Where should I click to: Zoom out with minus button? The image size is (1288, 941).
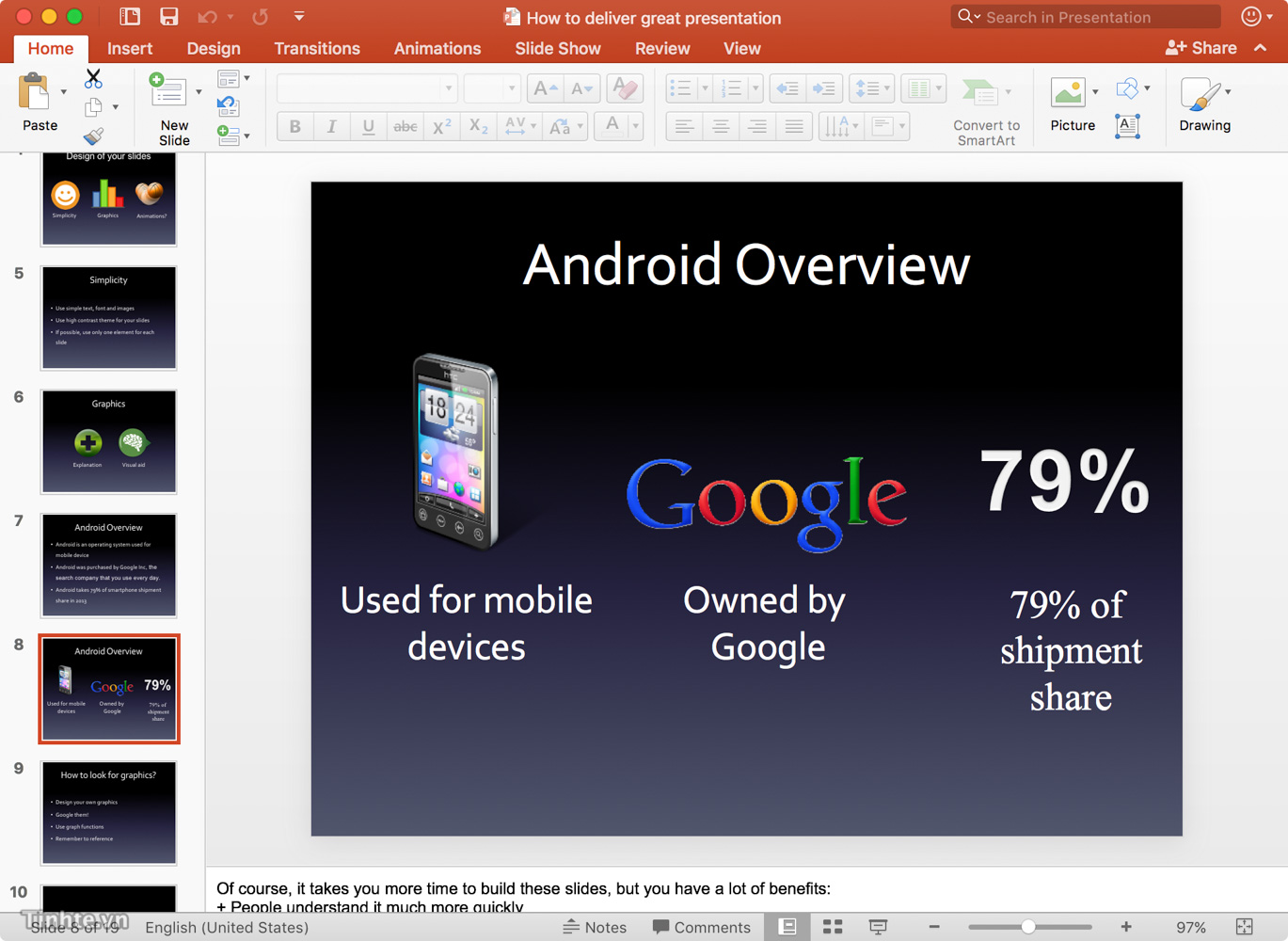pyautogui.click(x=934, y=927)
